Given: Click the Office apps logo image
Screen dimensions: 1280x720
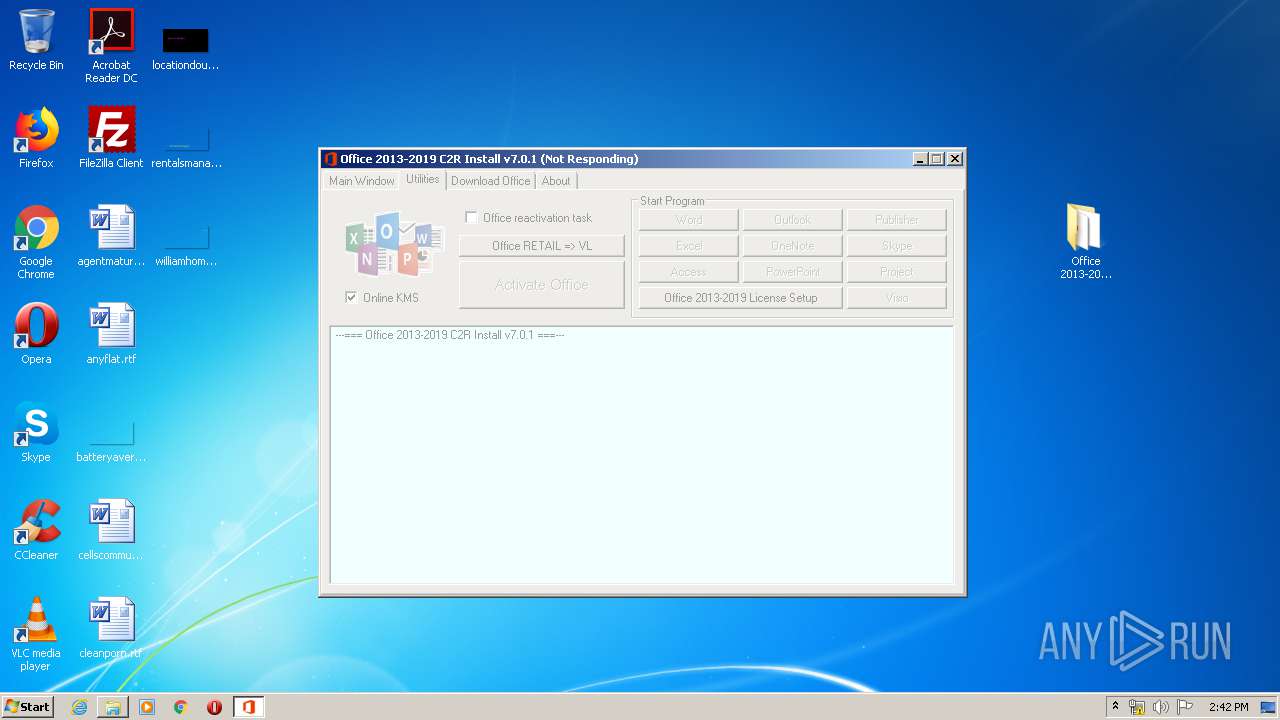Looking at the screenshot, I should click(394, 244).
